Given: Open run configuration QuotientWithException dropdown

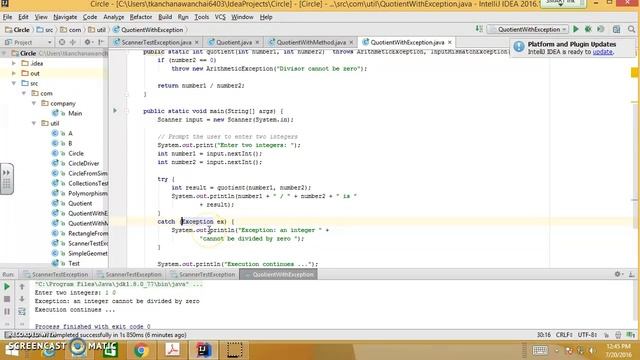Looking at the screenshot, I should point(528,29).
